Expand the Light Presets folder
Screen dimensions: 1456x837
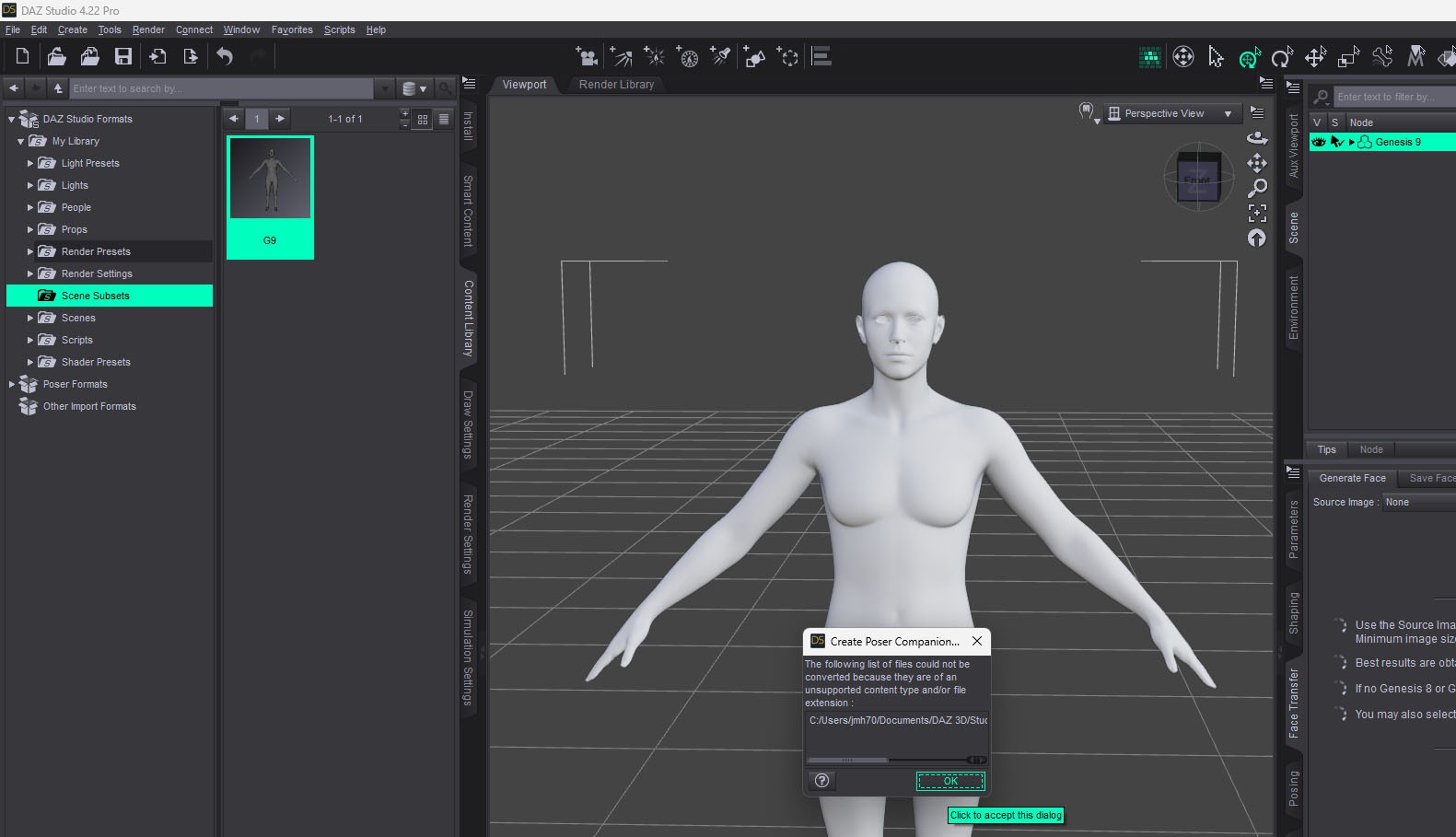click(29, 163)
